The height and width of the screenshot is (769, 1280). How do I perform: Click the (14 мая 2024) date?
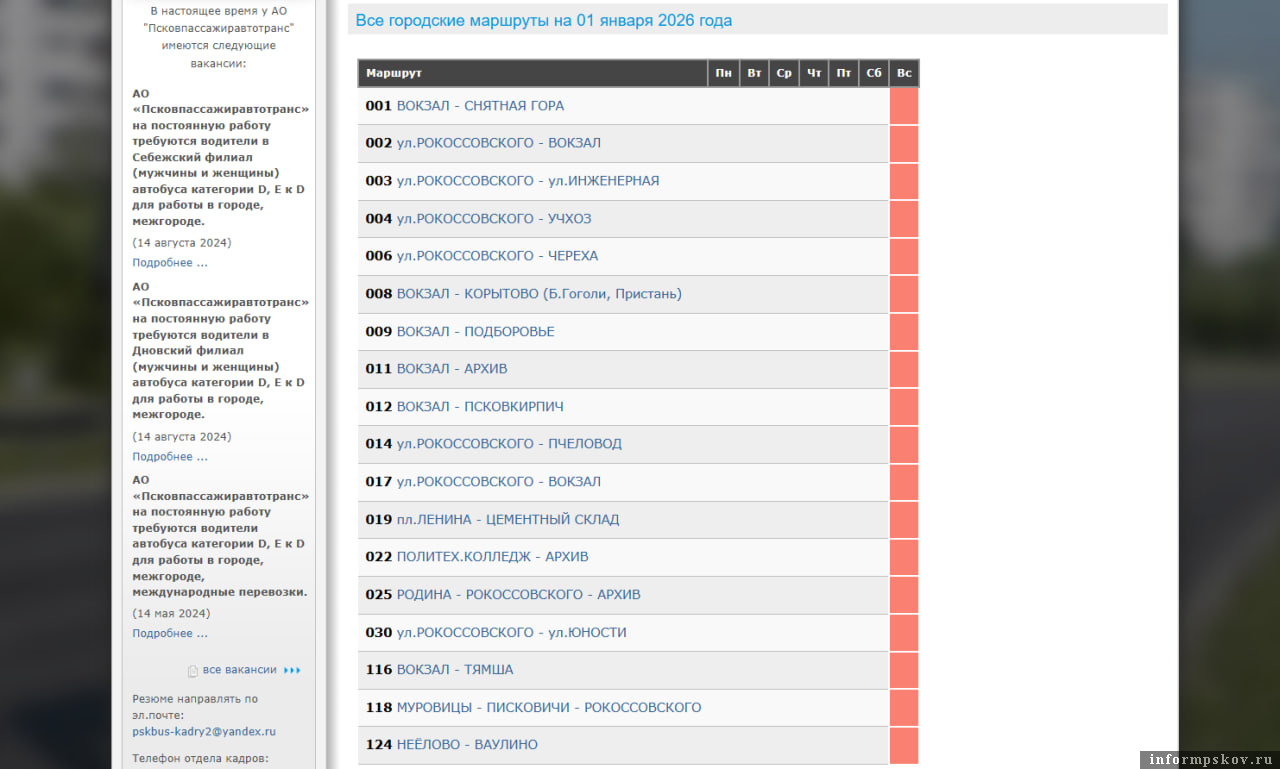(x=171, y=614)
